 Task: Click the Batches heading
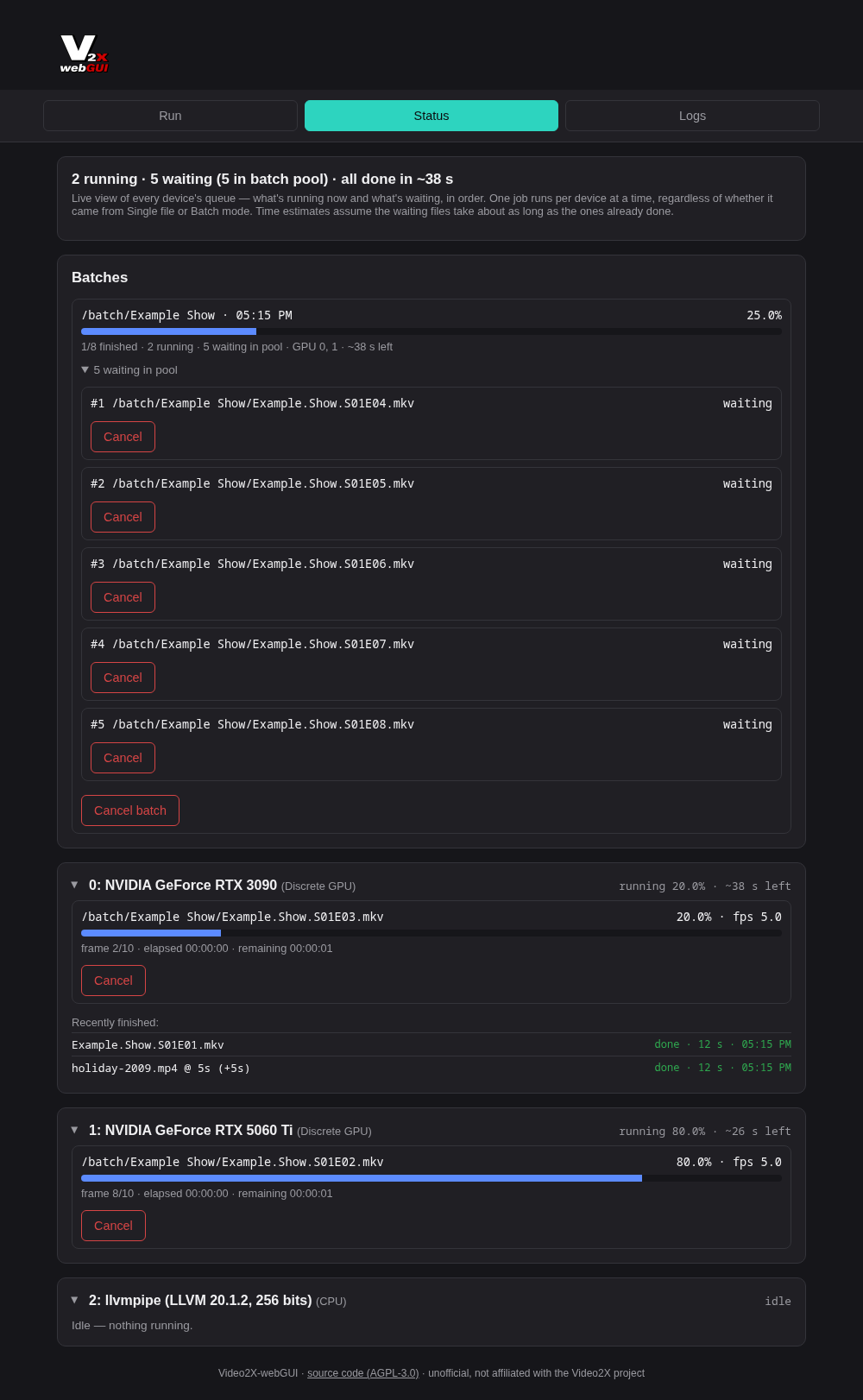99,277
